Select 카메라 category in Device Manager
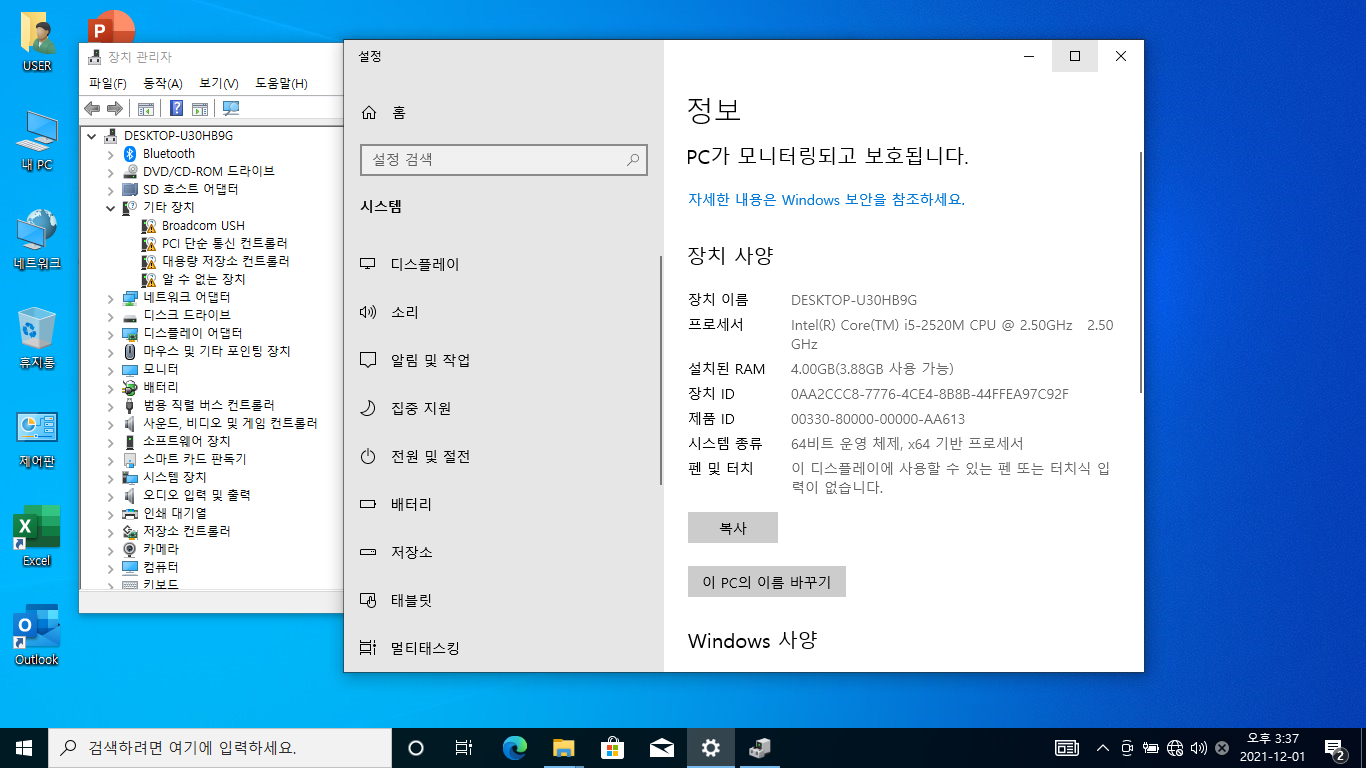 (150, 549)
